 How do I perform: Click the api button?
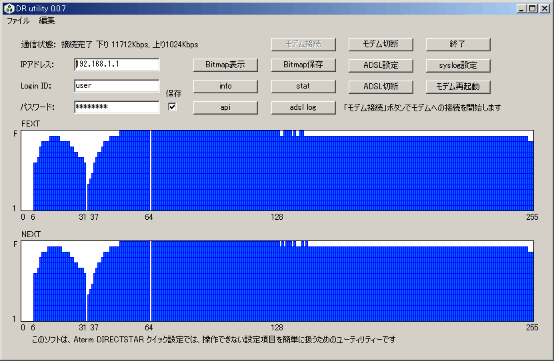[225, 108]
